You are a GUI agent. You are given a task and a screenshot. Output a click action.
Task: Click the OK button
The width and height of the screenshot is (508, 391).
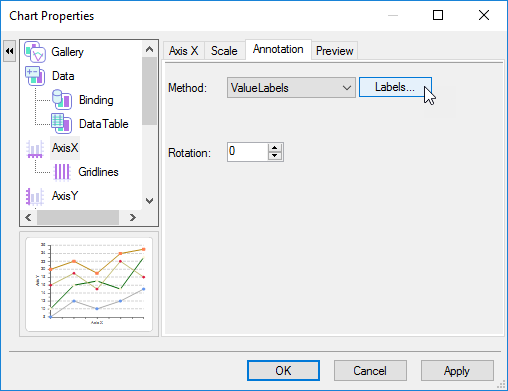[283, 371]
